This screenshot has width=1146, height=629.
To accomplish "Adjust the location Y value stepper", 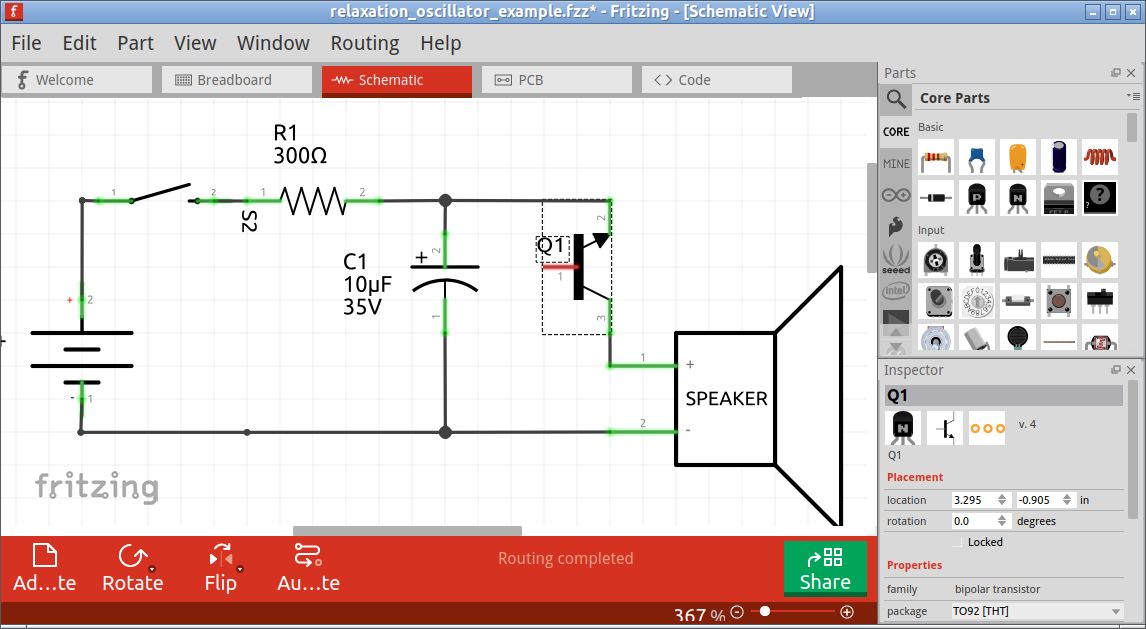I will click(1067, 500).
